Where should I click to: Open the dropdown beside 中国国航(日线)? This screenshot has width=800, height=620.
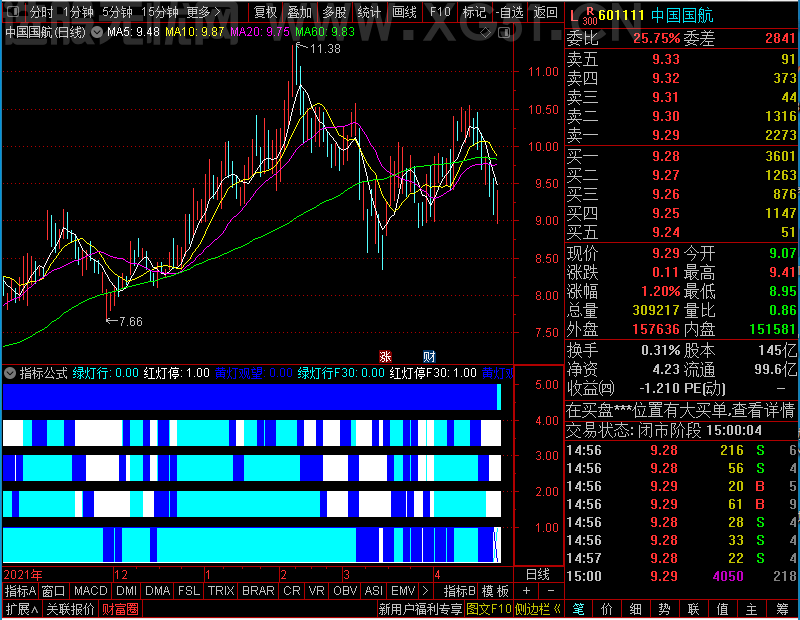coord(96,32)
